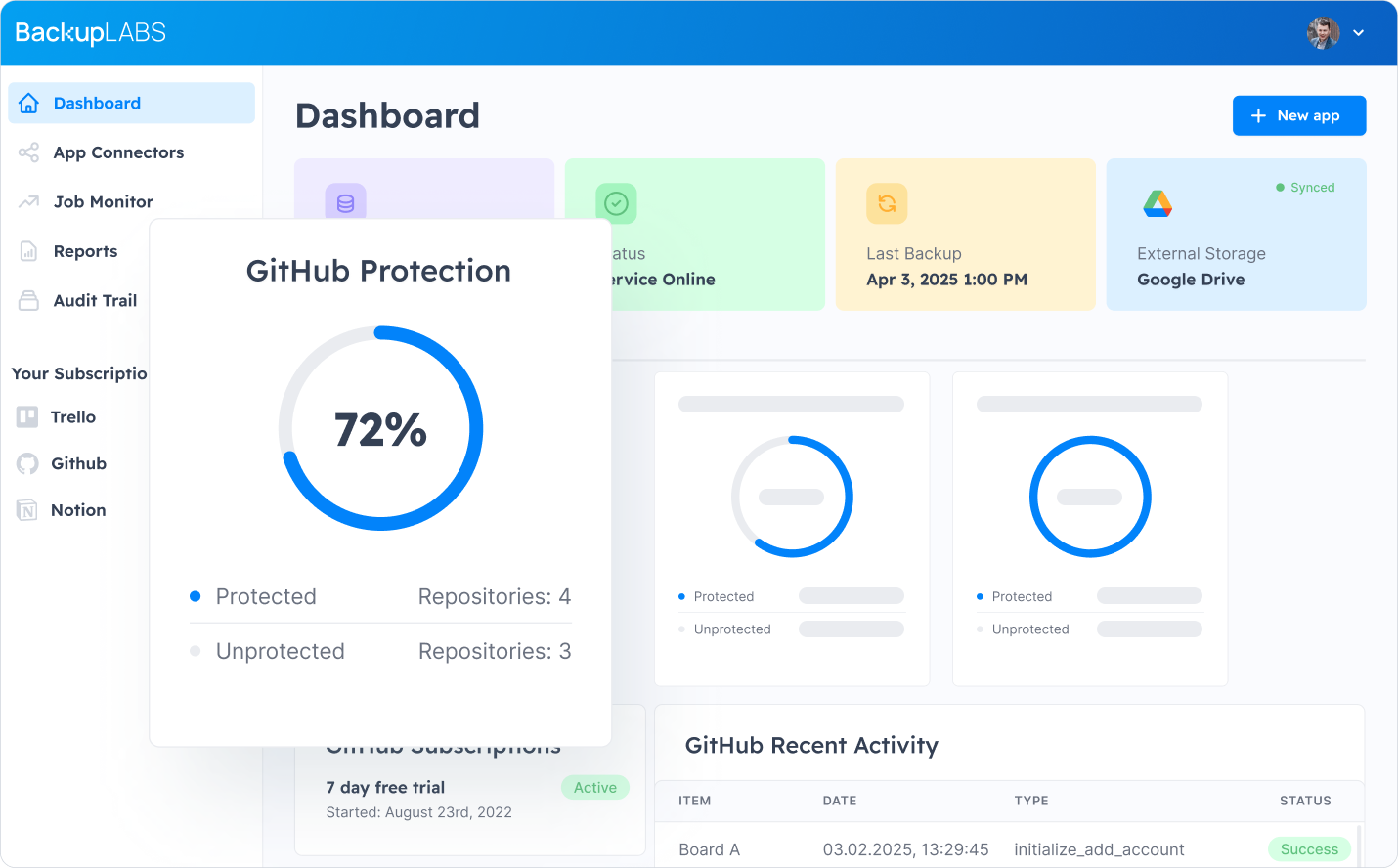The width and height of the screenshot is (1398, 868).
Task: Click the fully filled right donut chart
Action: [1090, 497]
